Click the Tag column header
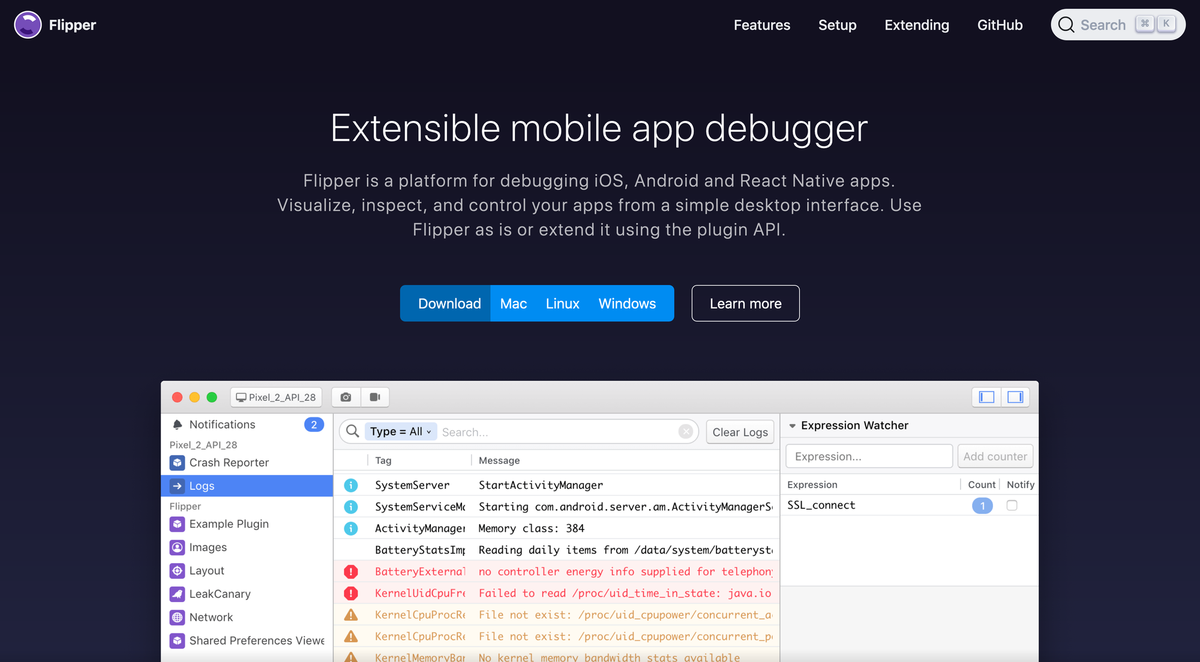The image size is (1200, 662). click(x=383, y=460)
